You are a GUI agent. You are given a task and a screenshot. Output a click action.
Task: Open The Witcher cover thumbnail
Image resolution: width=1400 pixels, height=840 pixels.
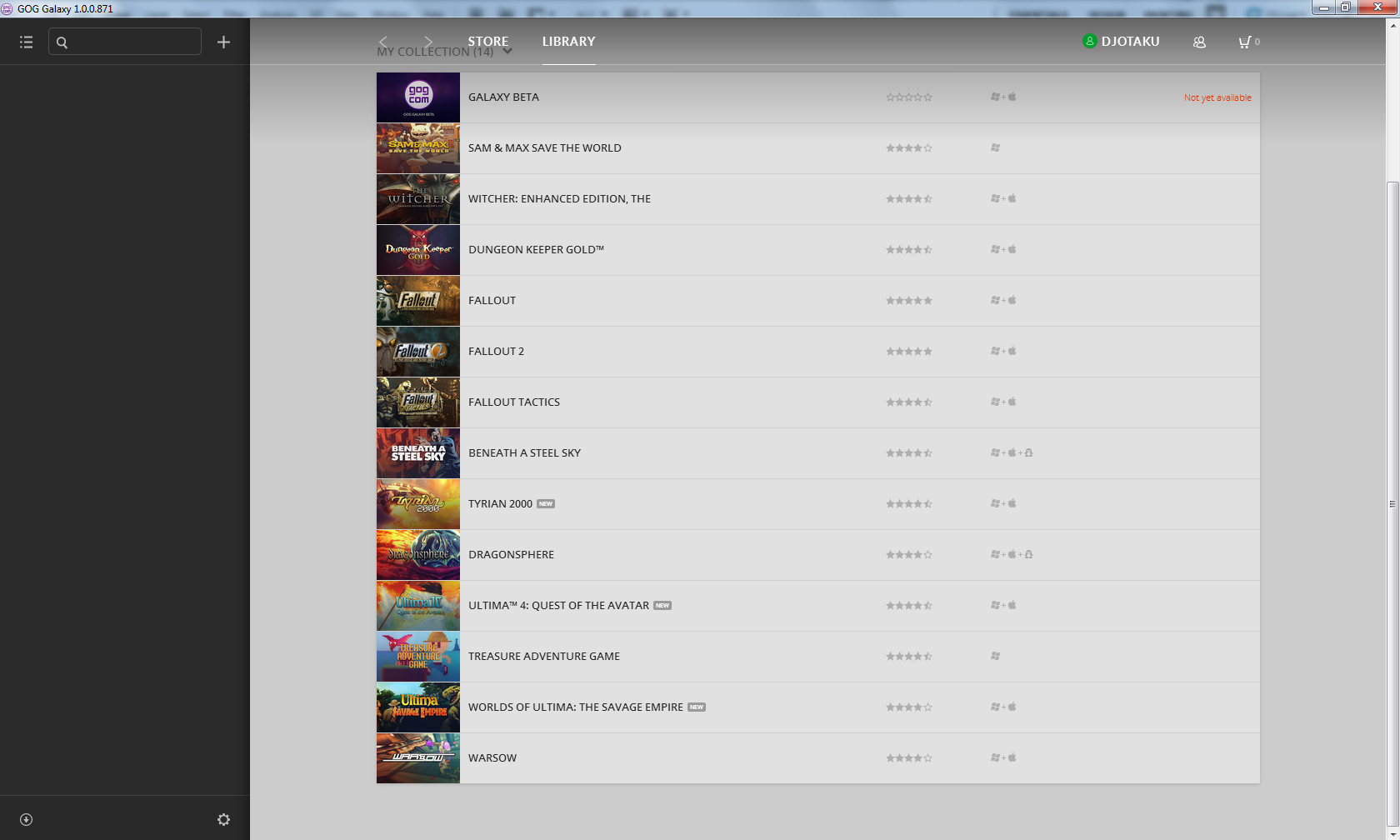click(418, 199)
